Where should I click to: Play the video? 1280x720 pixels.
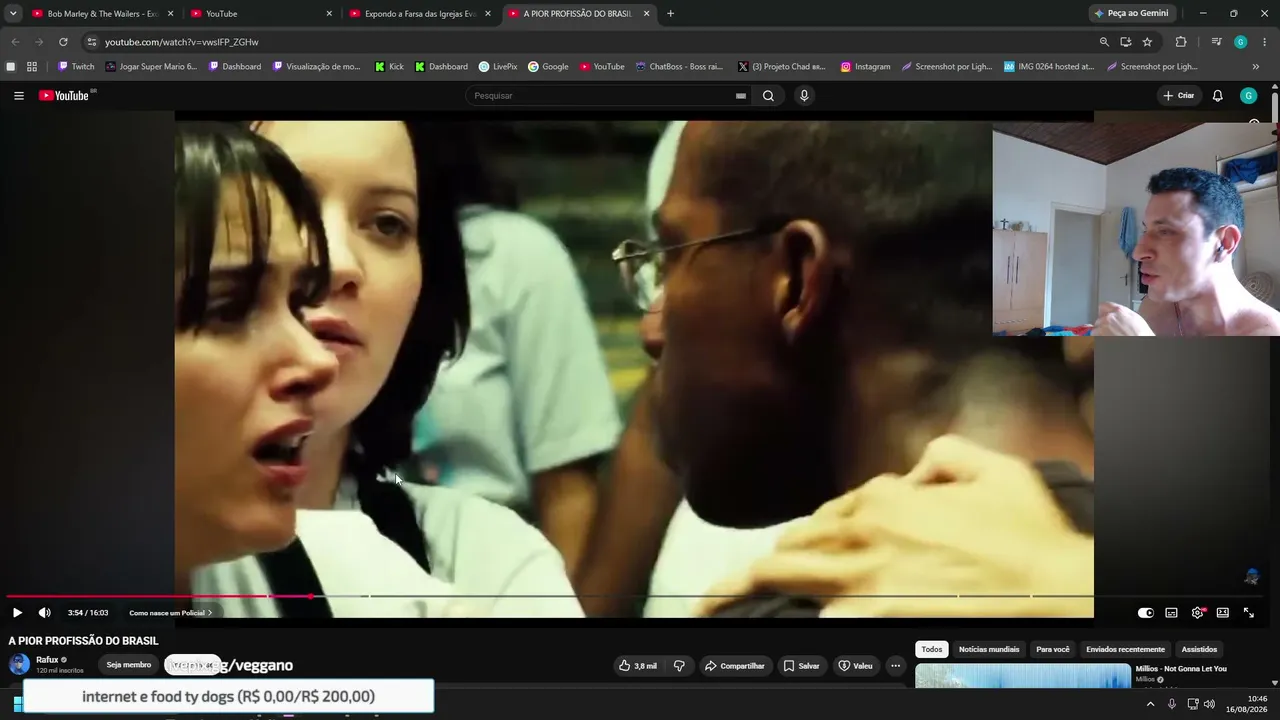coord(17,613)
